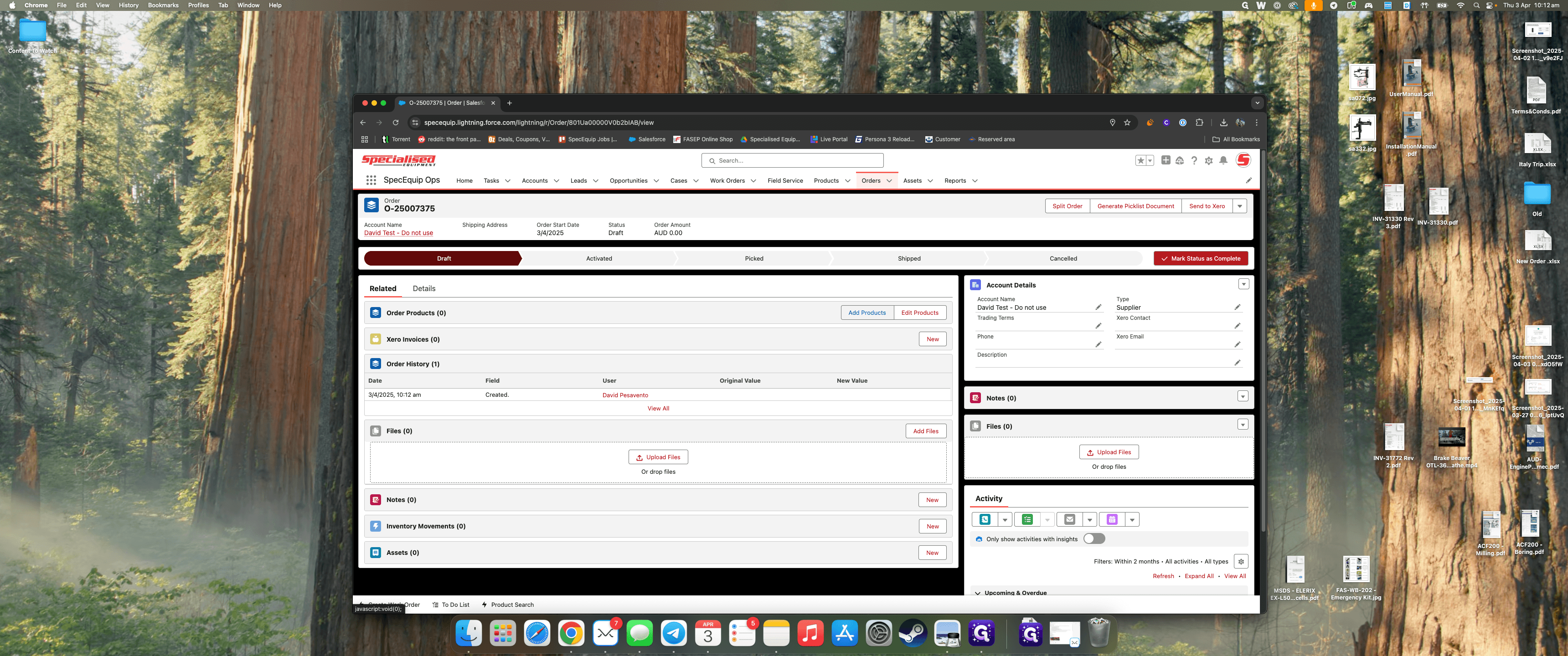Click the Salesforce Search input field
This screenshot has height=656, width=1568.
pyautogui.click(x=792, y=161)
